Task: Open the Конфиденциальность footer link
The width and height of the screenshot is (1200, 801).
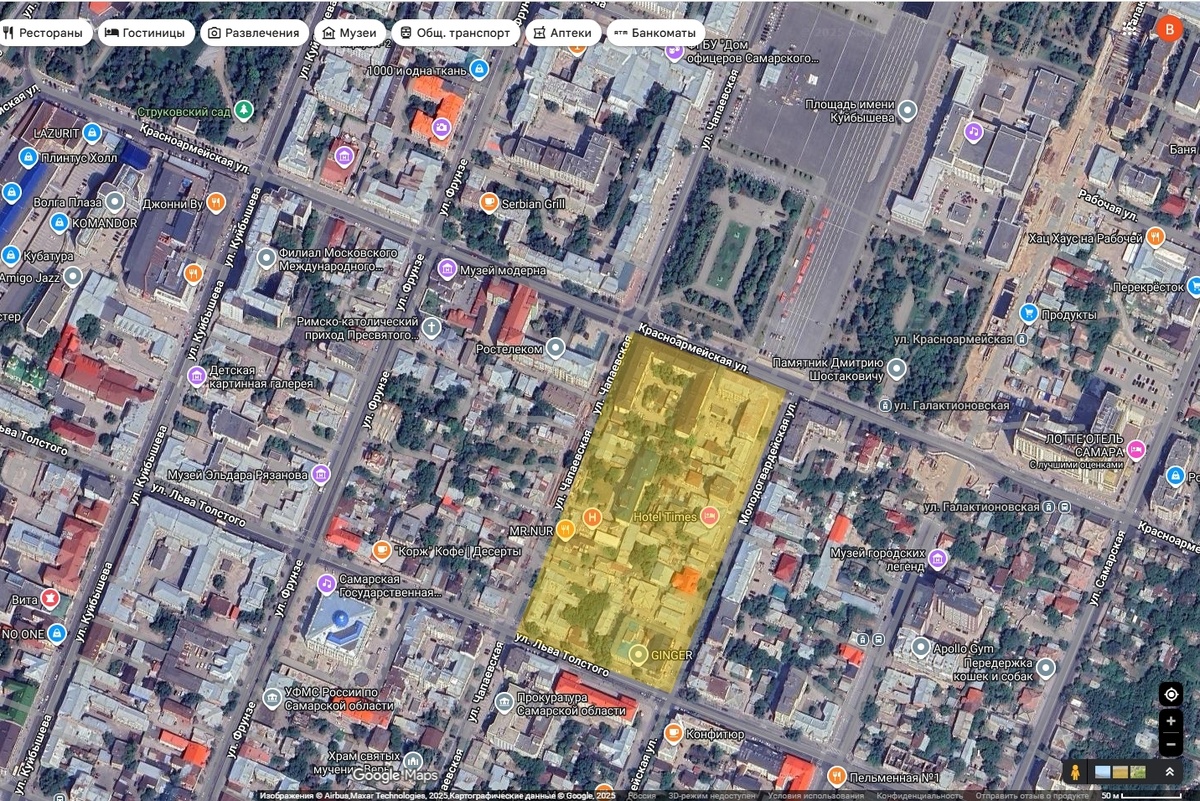Action: (x=920, y=796)
